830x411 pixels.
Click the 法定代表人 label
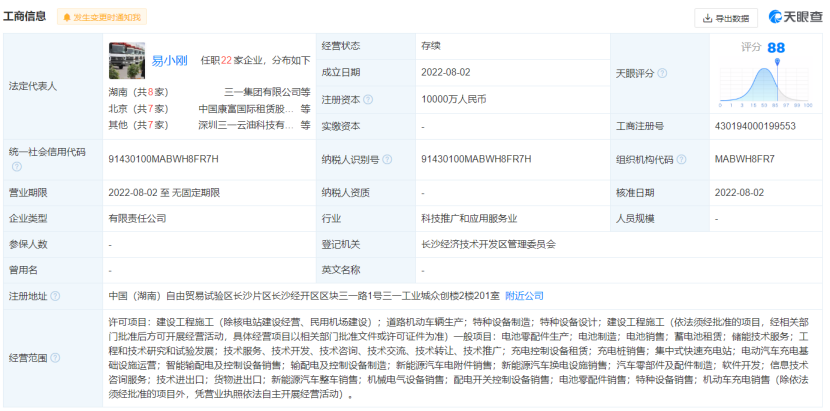33,87
